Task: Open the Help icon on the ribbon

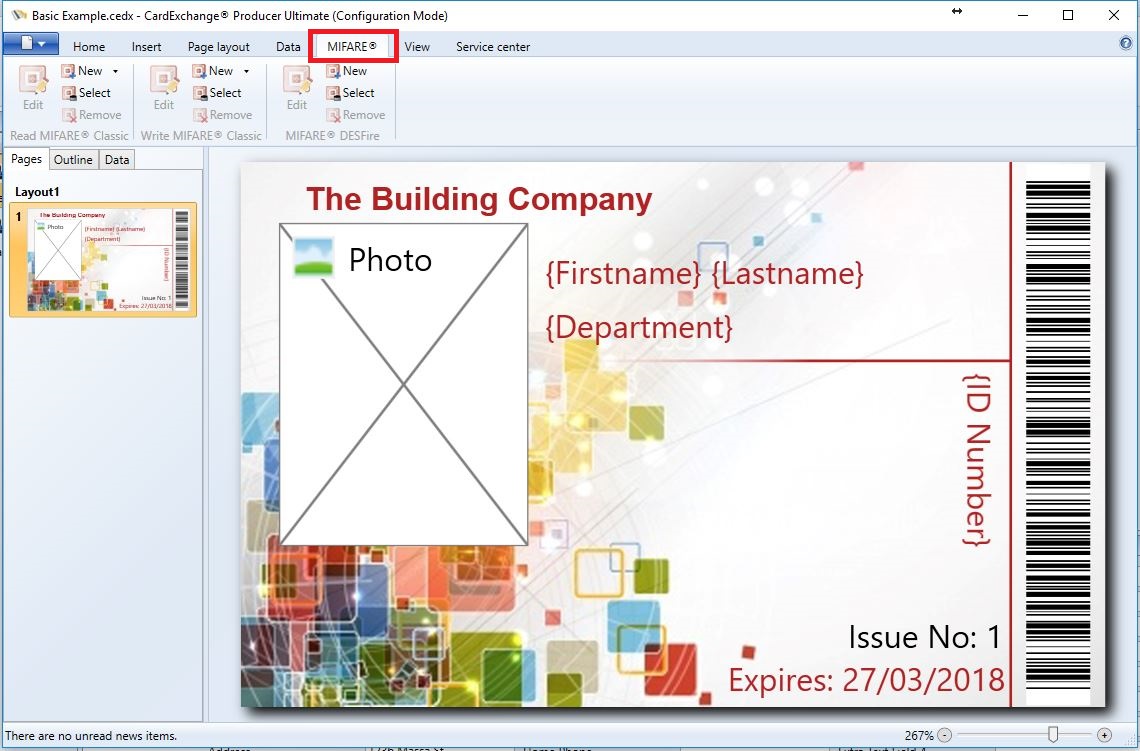Action: (1126, 44)
